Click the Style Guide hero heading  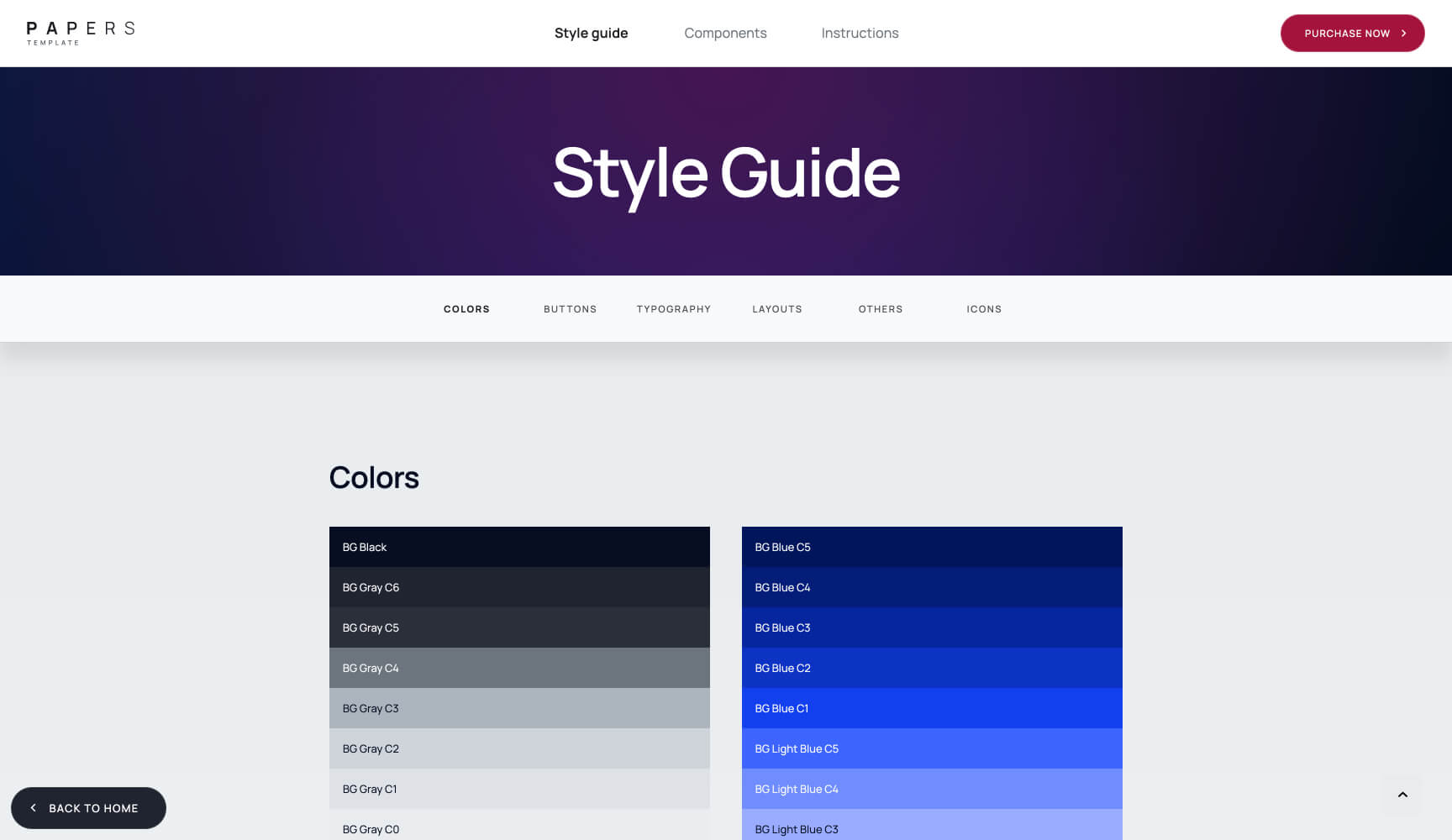[726, 174]
